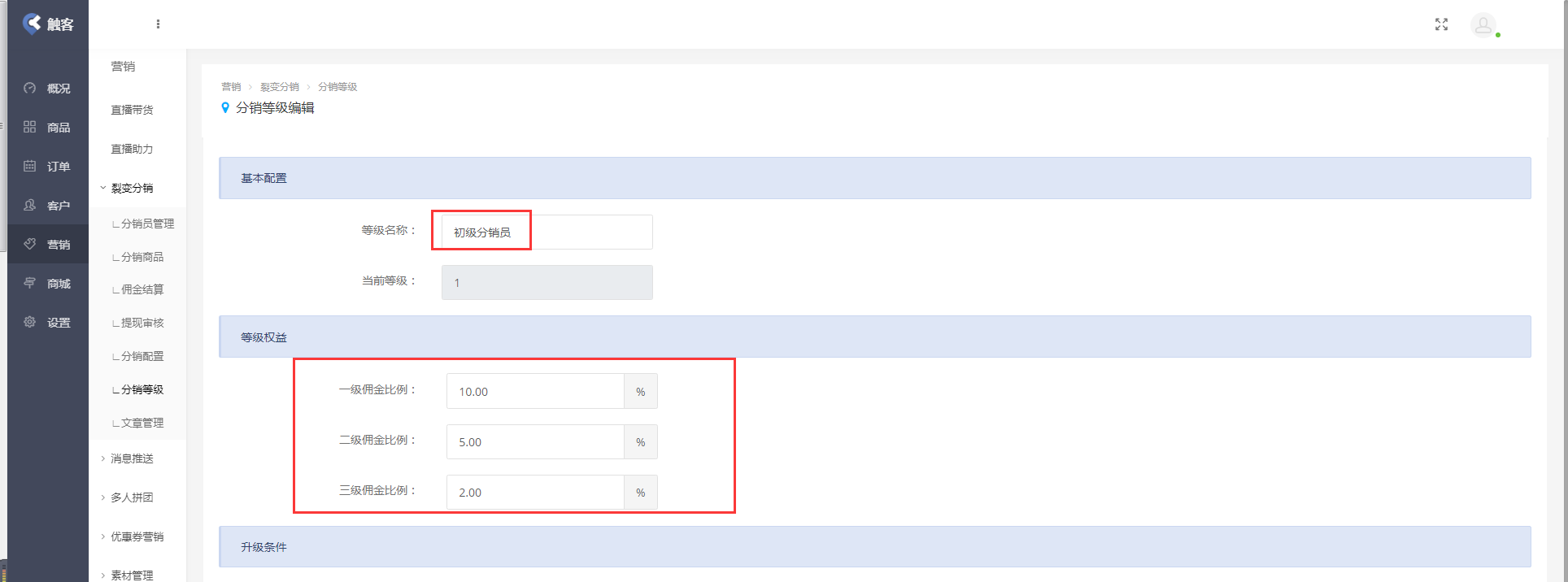Click the 设置 settings gear icon
The width and height of the screenshot is (1568, 582).
point(30,322)
